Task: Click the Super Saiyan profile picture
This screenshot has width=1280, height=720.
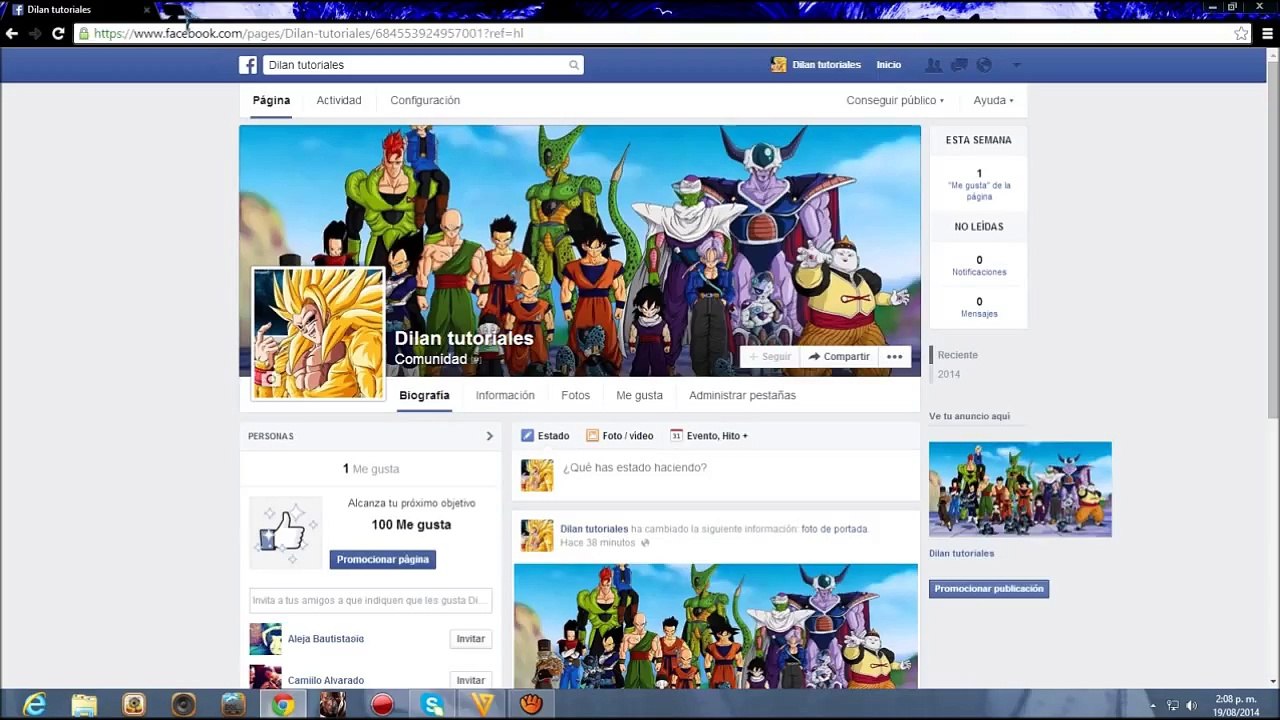Action: click(319, 334)
